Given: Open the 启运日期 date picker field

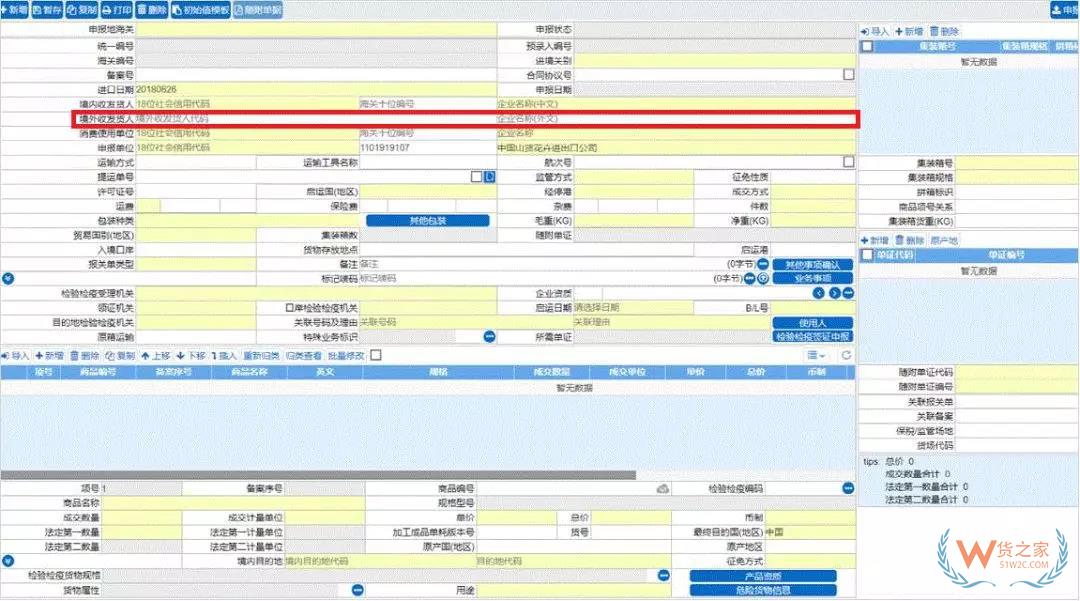Looking at the screenshot, I should [634, 308].
